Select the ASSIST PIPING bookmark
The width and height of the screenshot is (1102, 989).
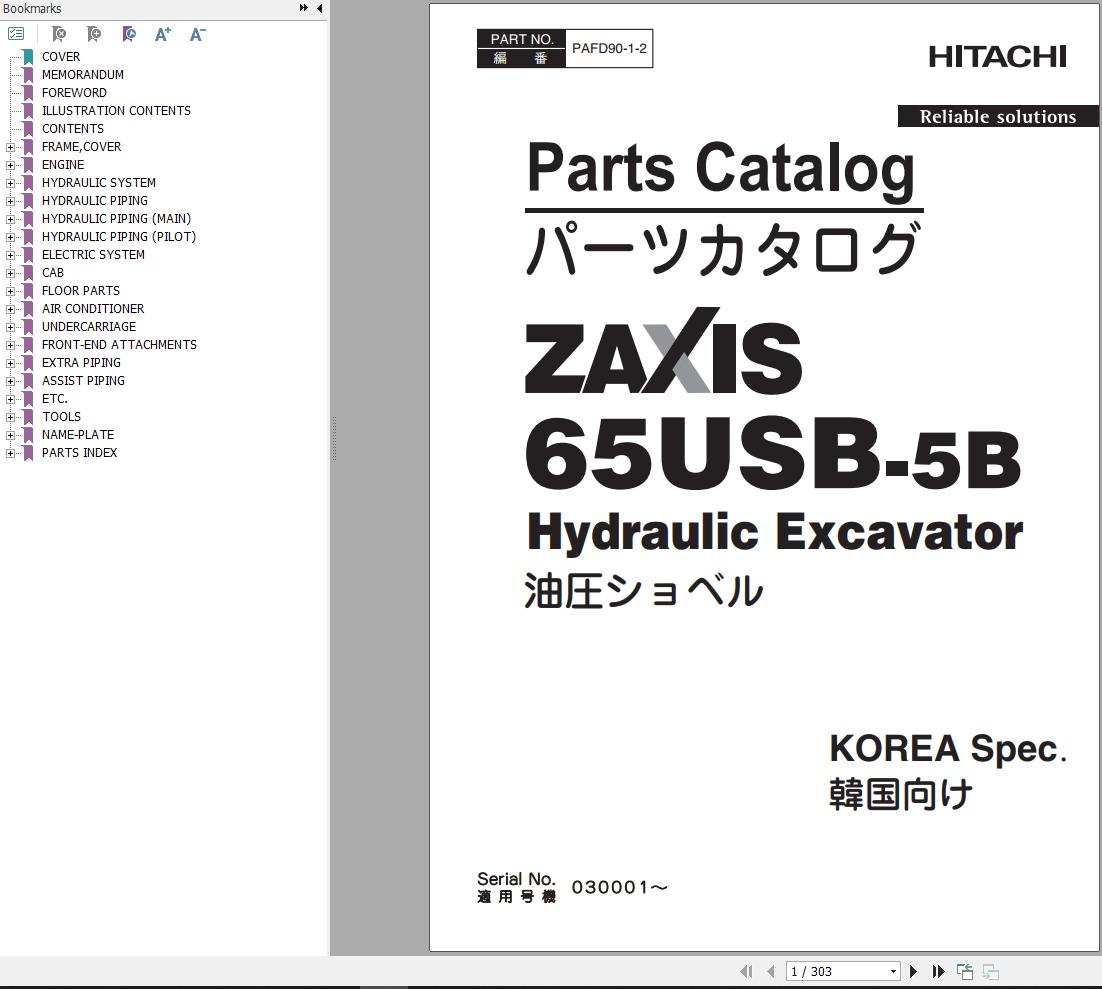83,381
